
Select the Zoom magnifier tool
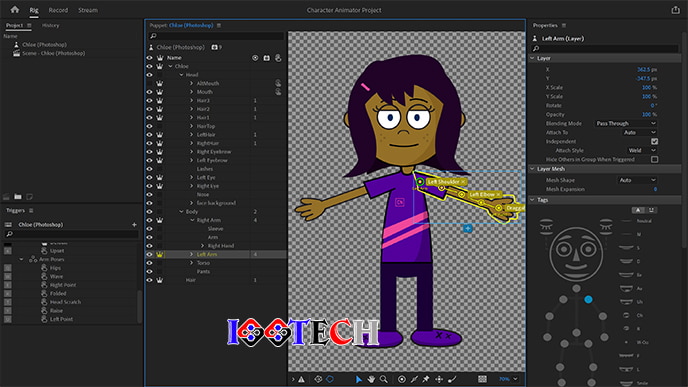[383, 379]
